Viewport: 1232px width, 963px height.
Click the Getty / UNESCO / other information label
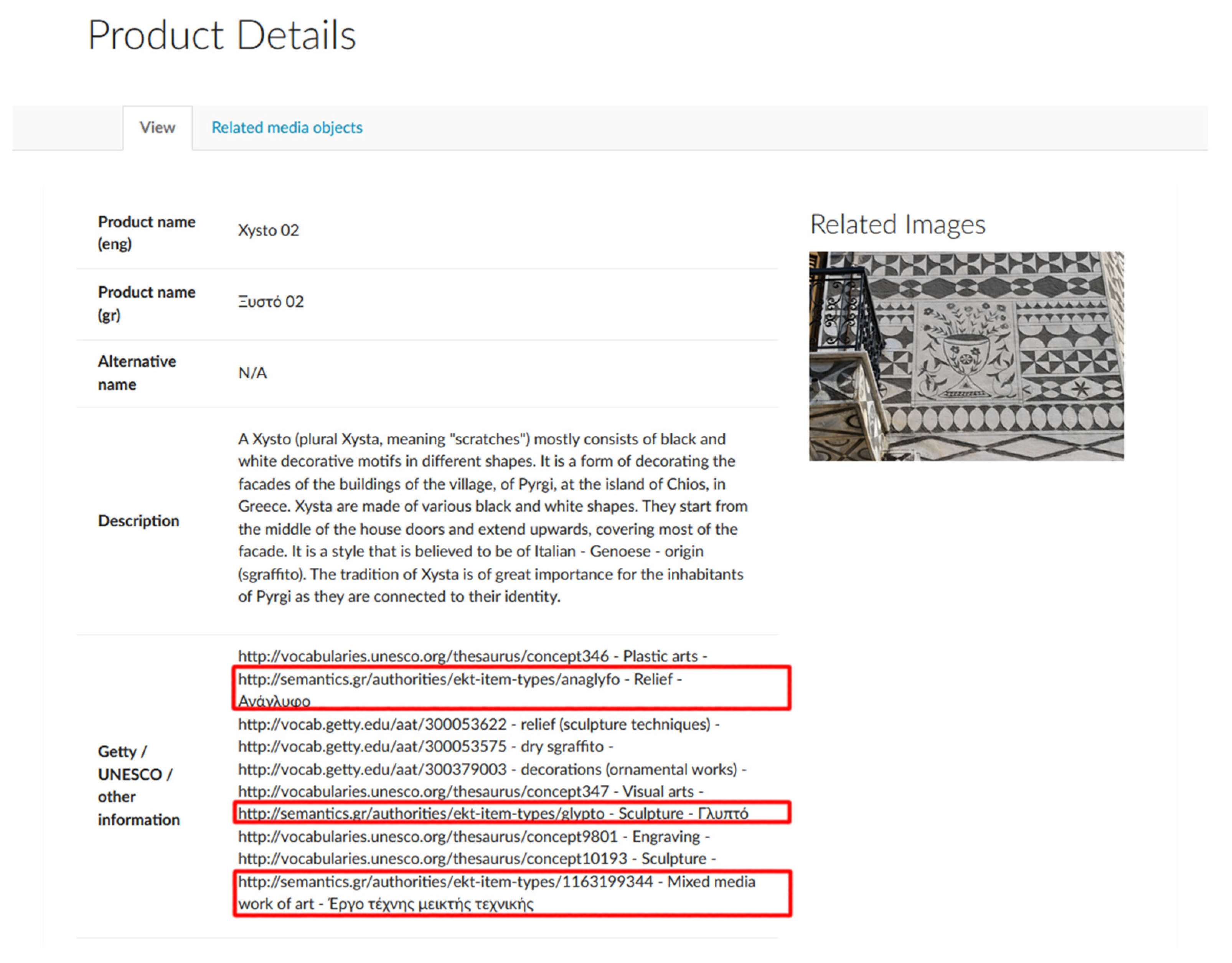138,785
